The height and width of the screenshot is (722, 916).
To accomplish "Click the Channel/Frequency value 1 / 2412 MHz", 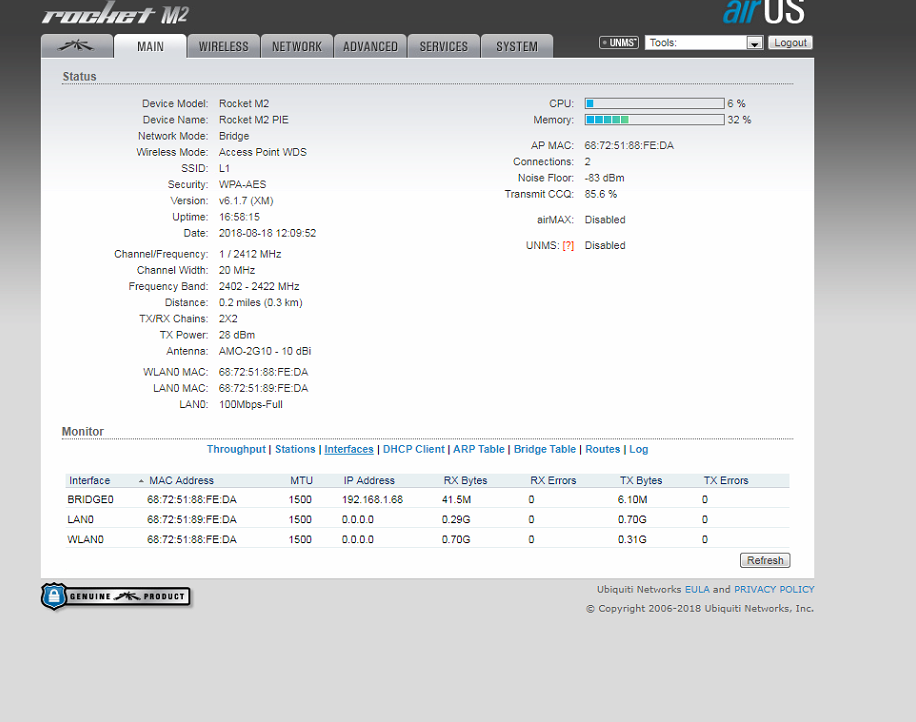I will pos(250,254).
